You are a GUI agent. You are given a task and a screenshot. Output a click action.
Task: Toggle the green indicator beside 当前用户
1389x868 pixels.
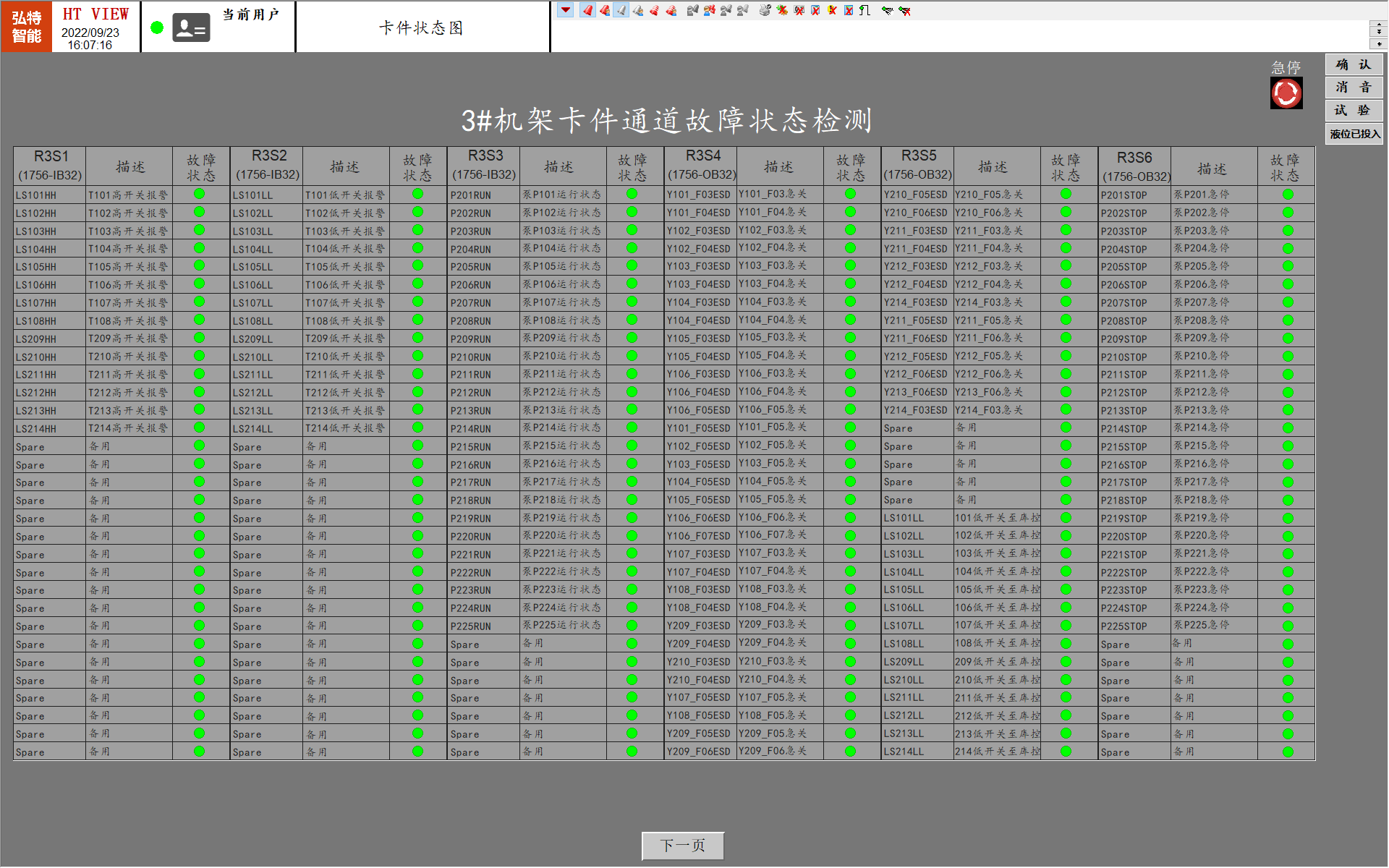[x=156, y=26]
